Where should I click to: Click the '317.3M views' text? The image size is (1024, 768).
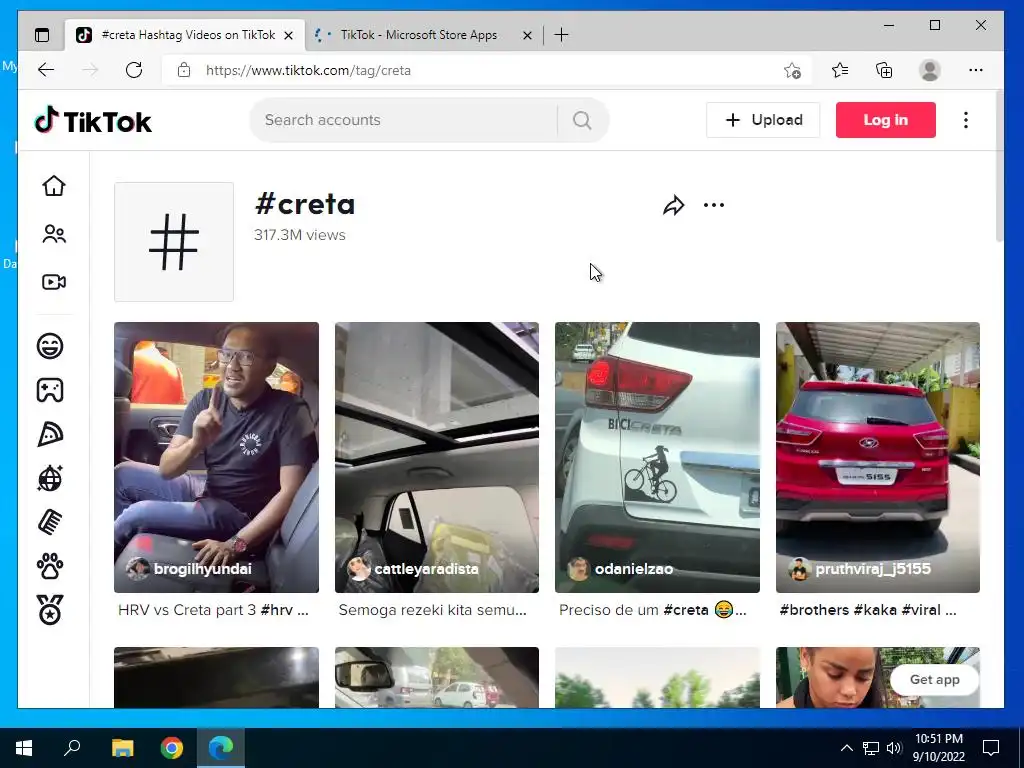pyautogui.click(x=300, y=235)
